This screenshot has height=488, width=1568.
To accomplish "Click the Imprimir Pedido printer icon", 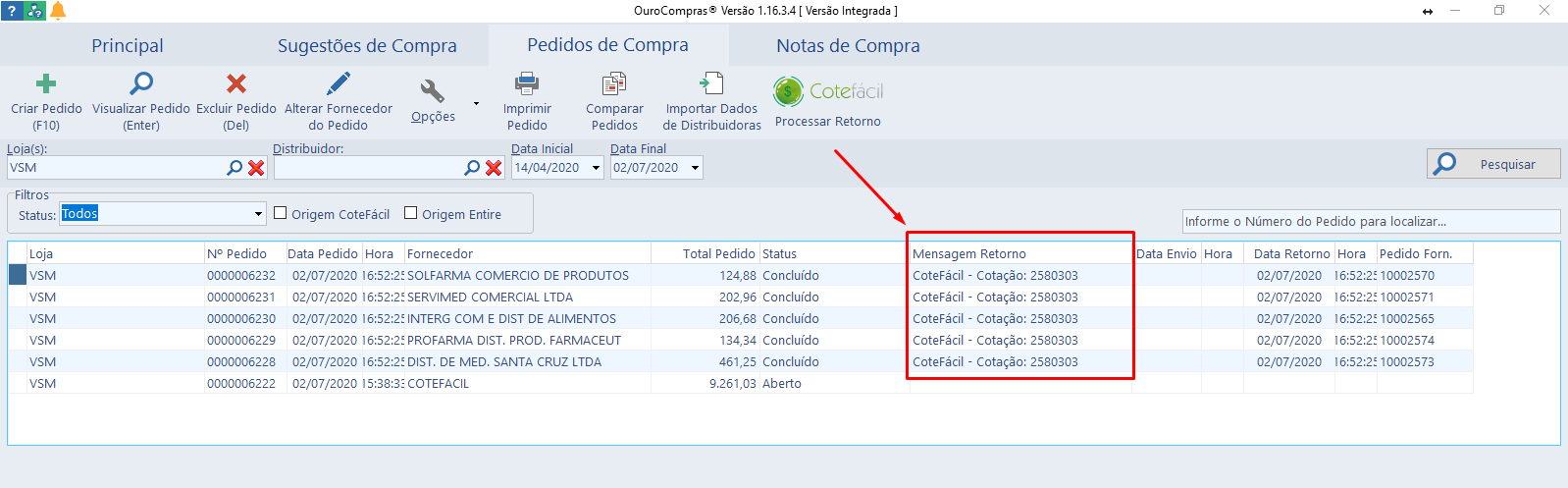I will click(x=527, y=84).
